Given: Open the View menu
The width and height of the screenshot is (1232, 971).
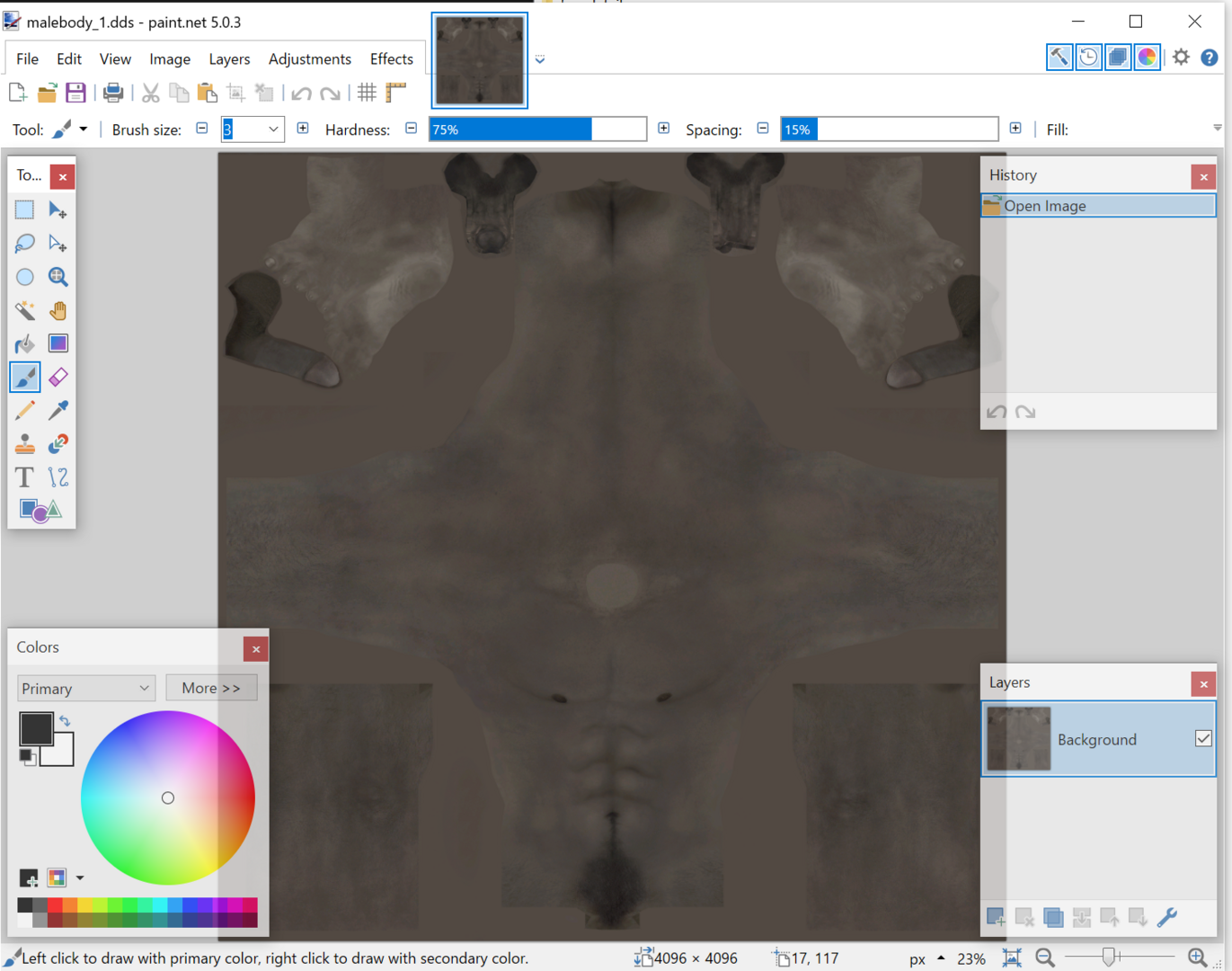Looking at the screenshot, I should tap(115, 58).
